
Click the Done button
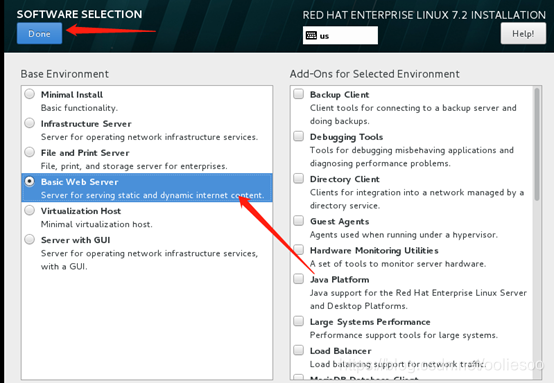[39, 34]
